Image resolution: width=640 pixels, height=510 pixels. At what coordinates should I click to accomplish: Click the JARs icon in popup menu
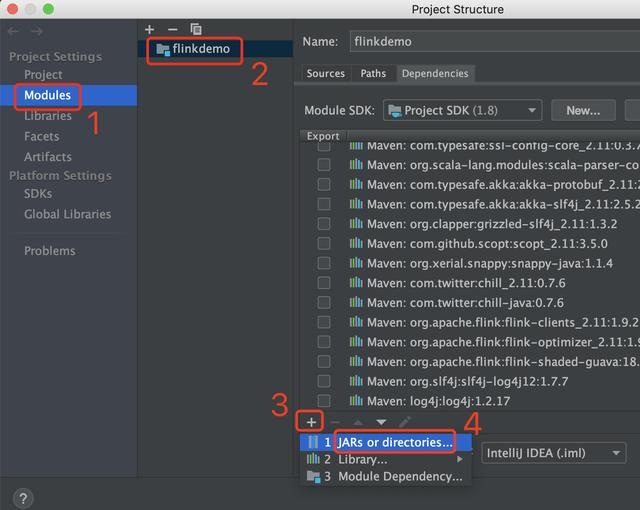313,442
